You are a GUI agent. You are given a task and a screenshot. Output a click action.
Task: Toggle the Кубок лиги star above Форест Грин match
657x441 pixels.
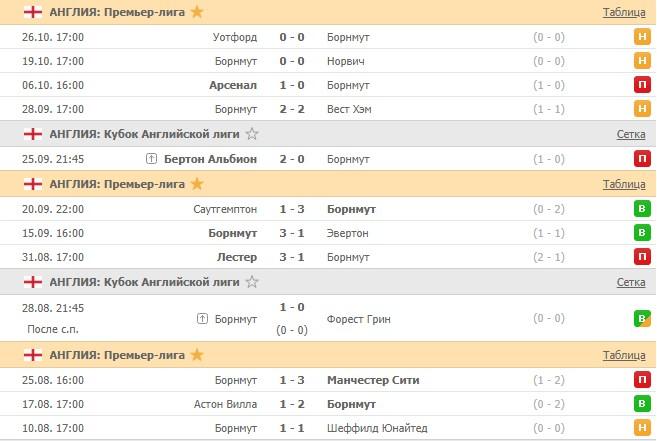click(252, 282)
